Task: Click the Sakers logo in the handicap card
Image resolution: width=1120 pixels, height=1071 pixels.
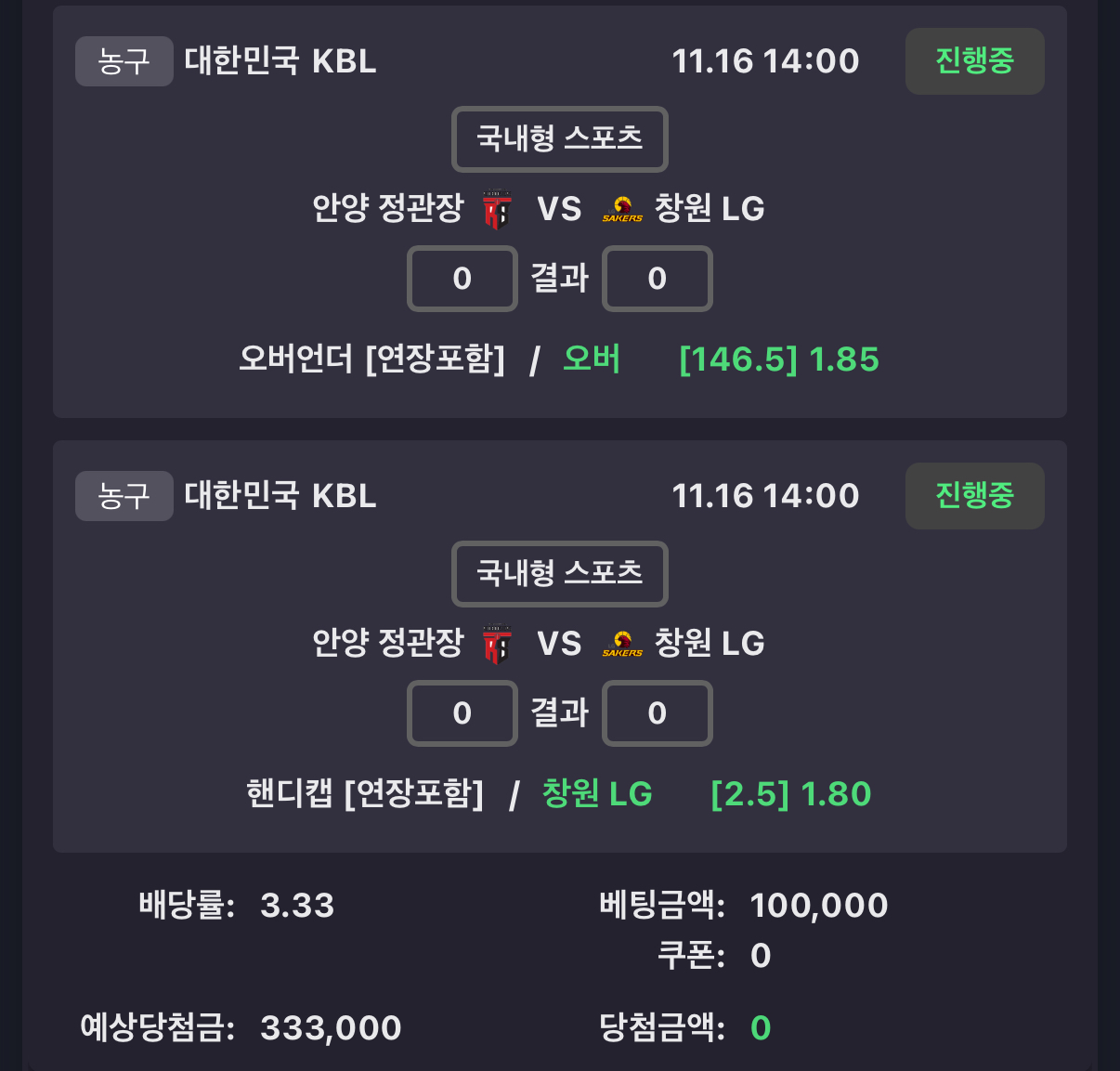Action: 622,644
